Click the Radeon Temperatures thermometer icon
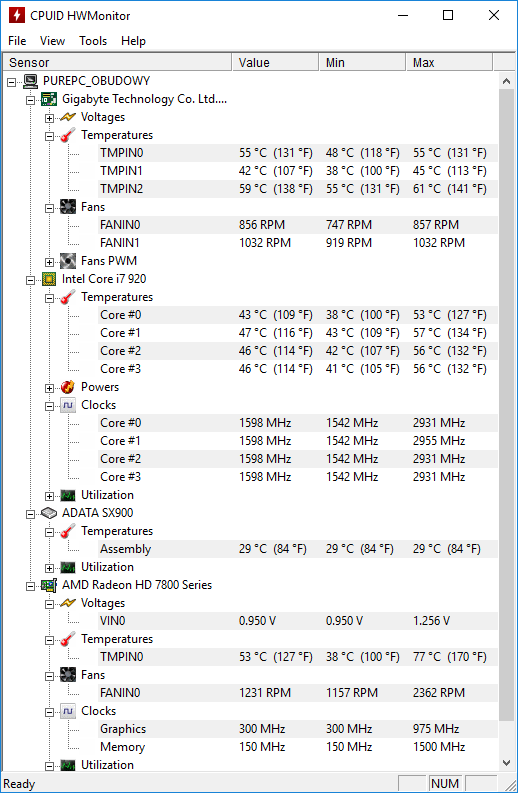 68,639
